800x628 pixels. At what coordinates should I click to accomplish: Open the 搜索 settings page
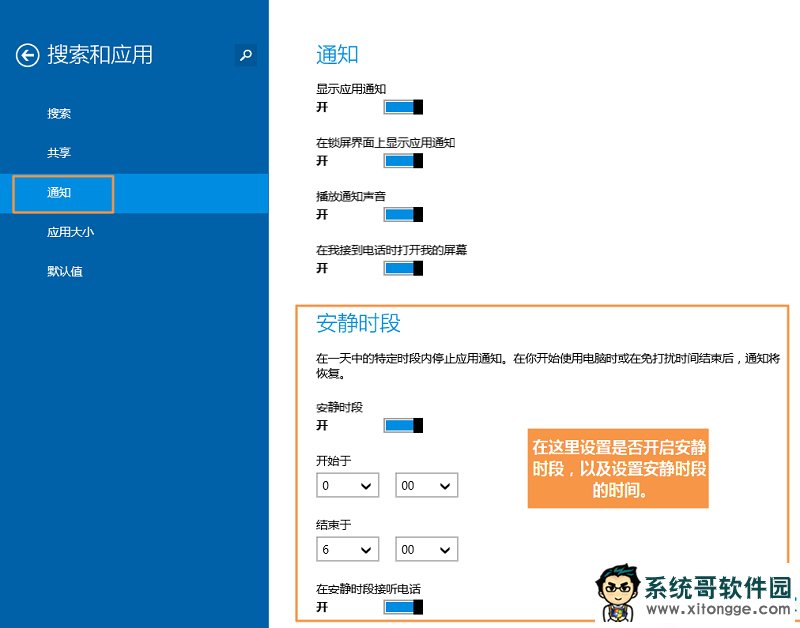point(59,114)
